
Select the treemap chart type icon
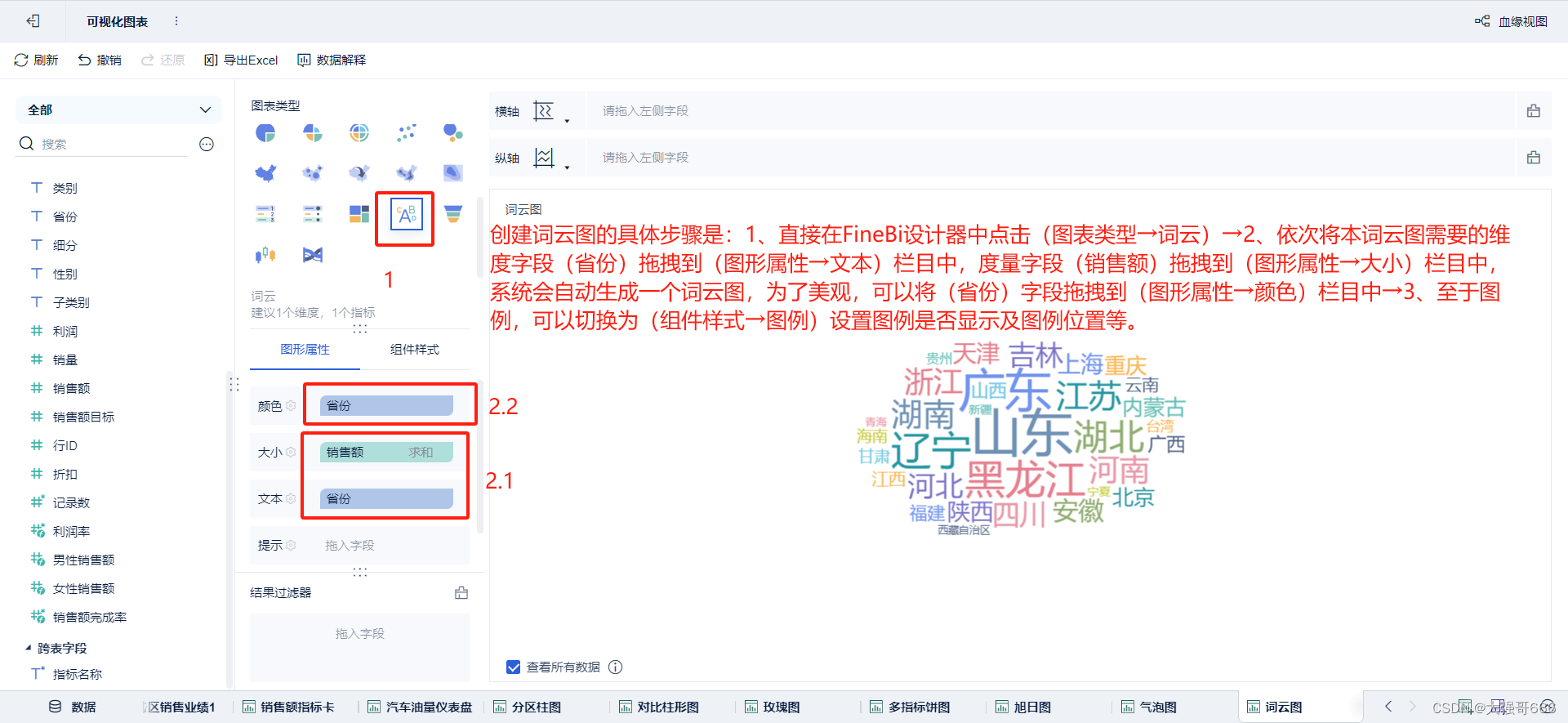click(x=359, y=214)
